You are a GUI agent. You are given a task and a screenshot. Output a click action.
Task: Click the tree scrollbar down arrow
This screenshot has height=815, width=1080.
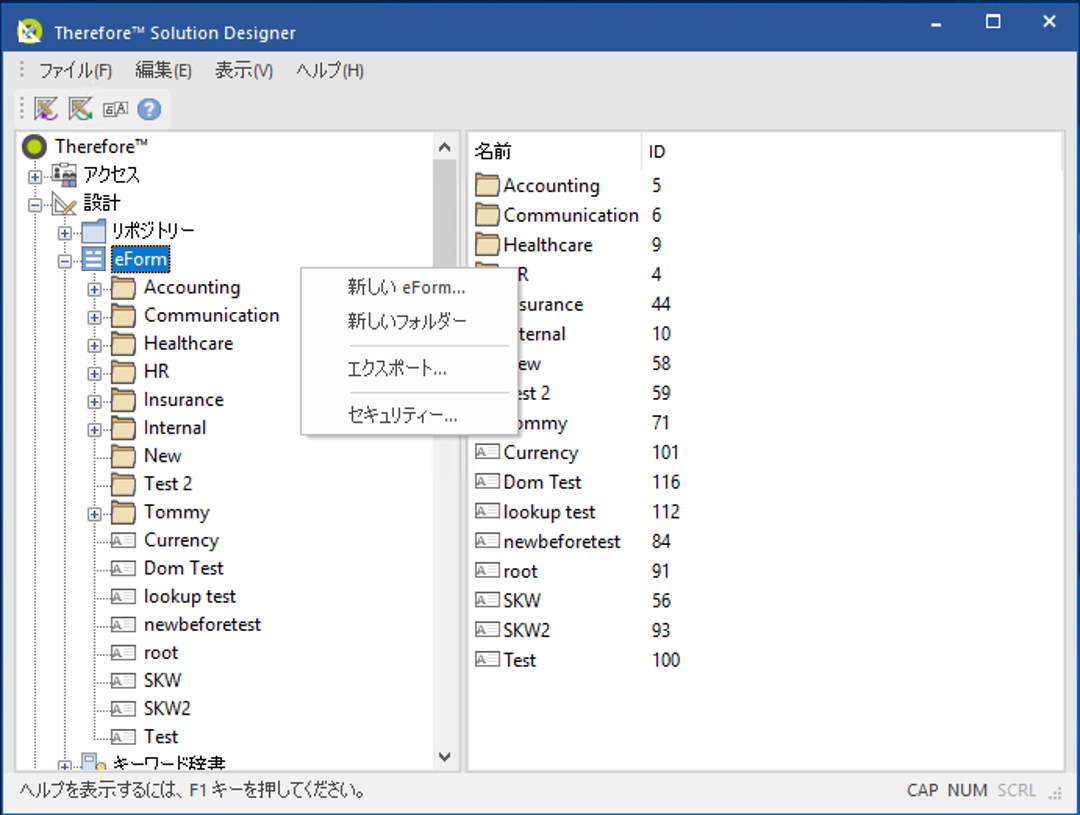click(x=445, y=757)
